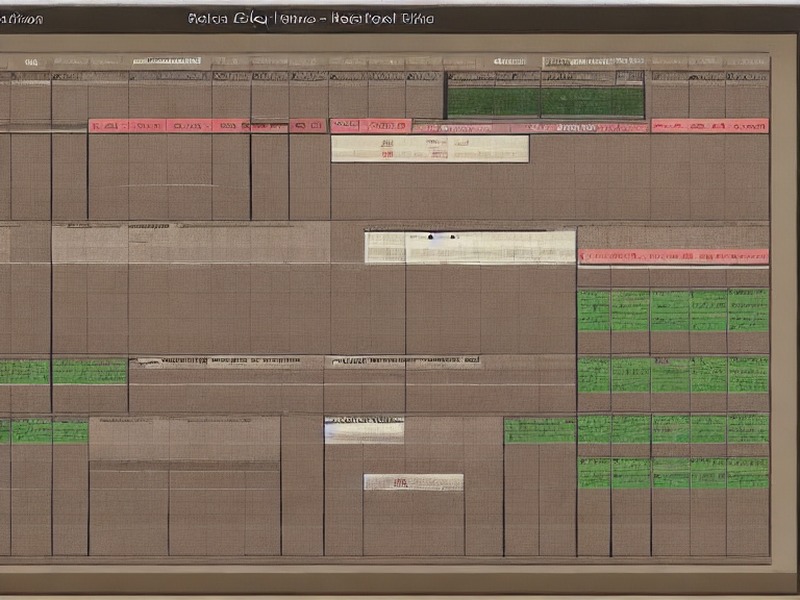Click the leftmost red cell in top row
This screenshot has height=600, width=800.
[x=108, y=126]
